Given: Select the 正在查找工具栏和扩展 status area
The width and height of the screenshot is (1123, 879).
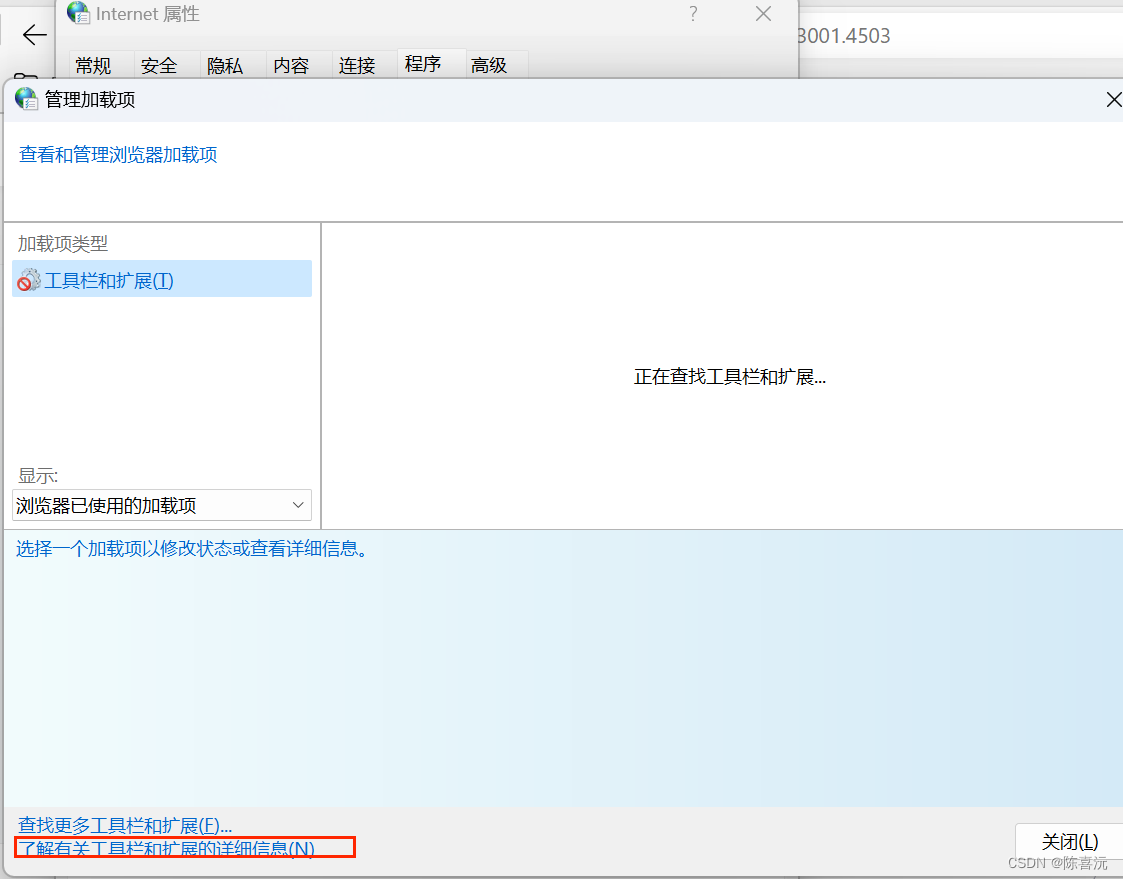Looking at the screenshot, I should (729, 376).
